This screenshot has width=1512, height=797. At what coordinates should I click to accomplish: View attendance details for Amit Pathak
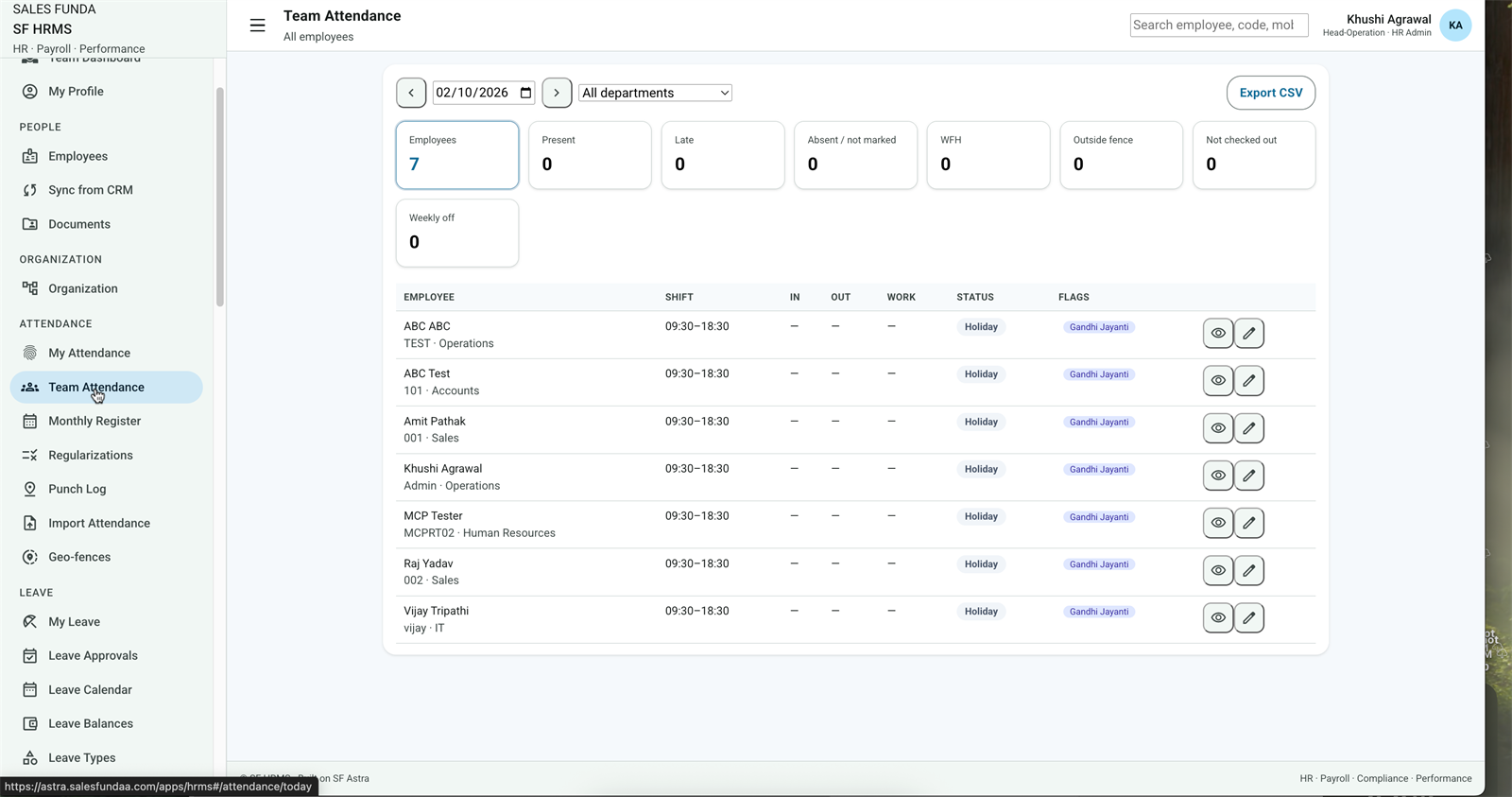[x=1218, y=428]
